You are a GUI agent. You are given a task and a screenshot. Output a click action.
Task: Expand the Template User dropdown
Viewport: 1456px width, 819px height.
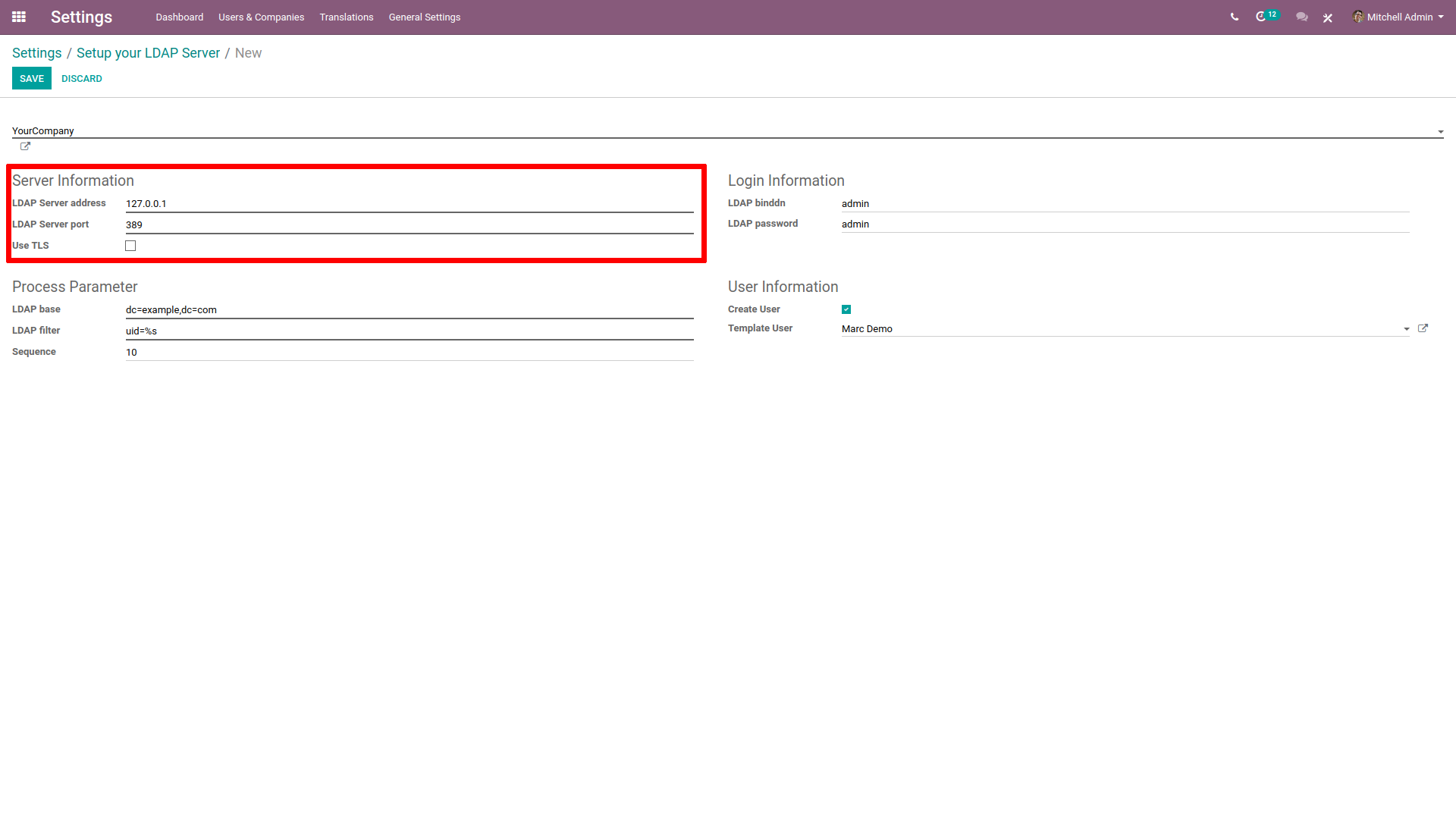(x=1406, y=329)
